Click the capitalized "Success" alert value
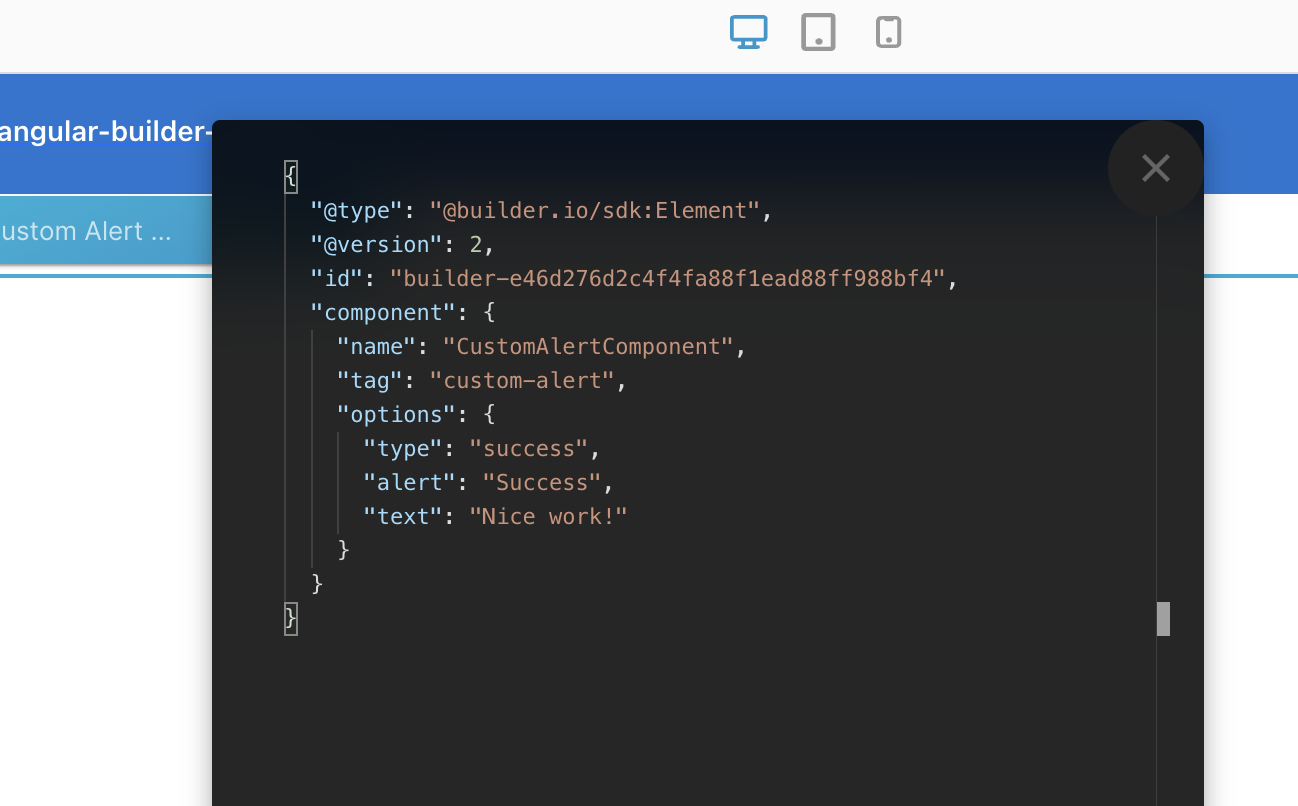This screenshot has height=806, width=1298. [x=541, y=482]
